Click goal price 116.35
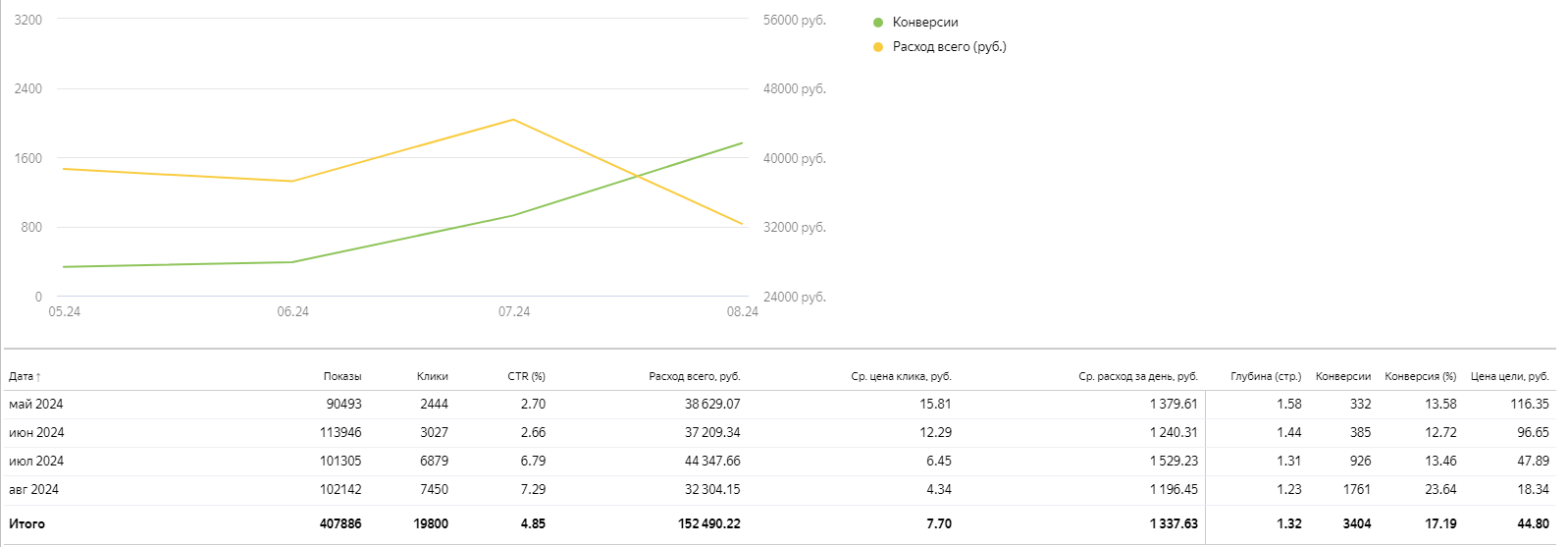The height and width of the screenshot is (547, 1568). pos(1530,404)
